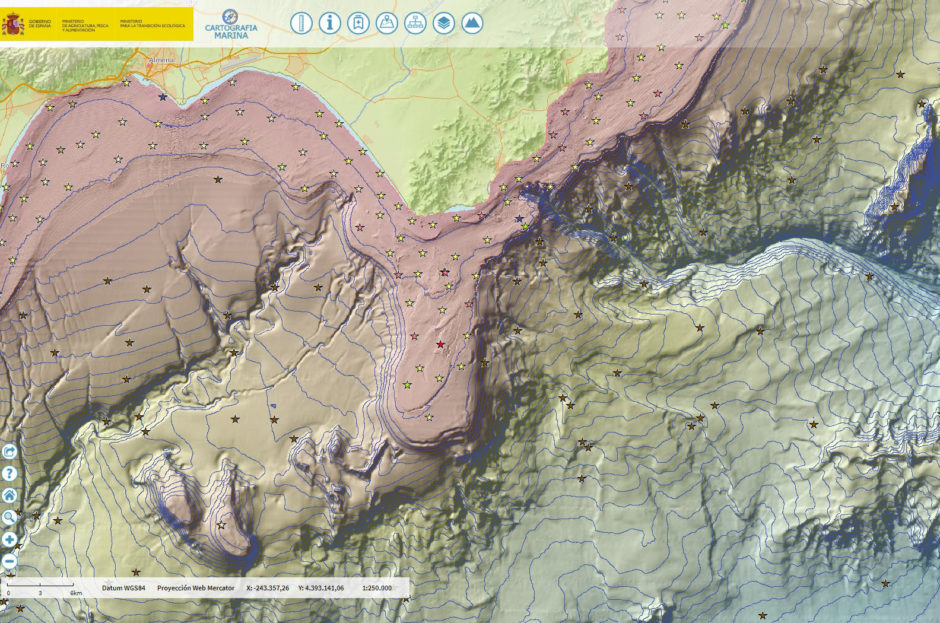
Task: Click the Datum WGS84 label
Action: (122, 588)
